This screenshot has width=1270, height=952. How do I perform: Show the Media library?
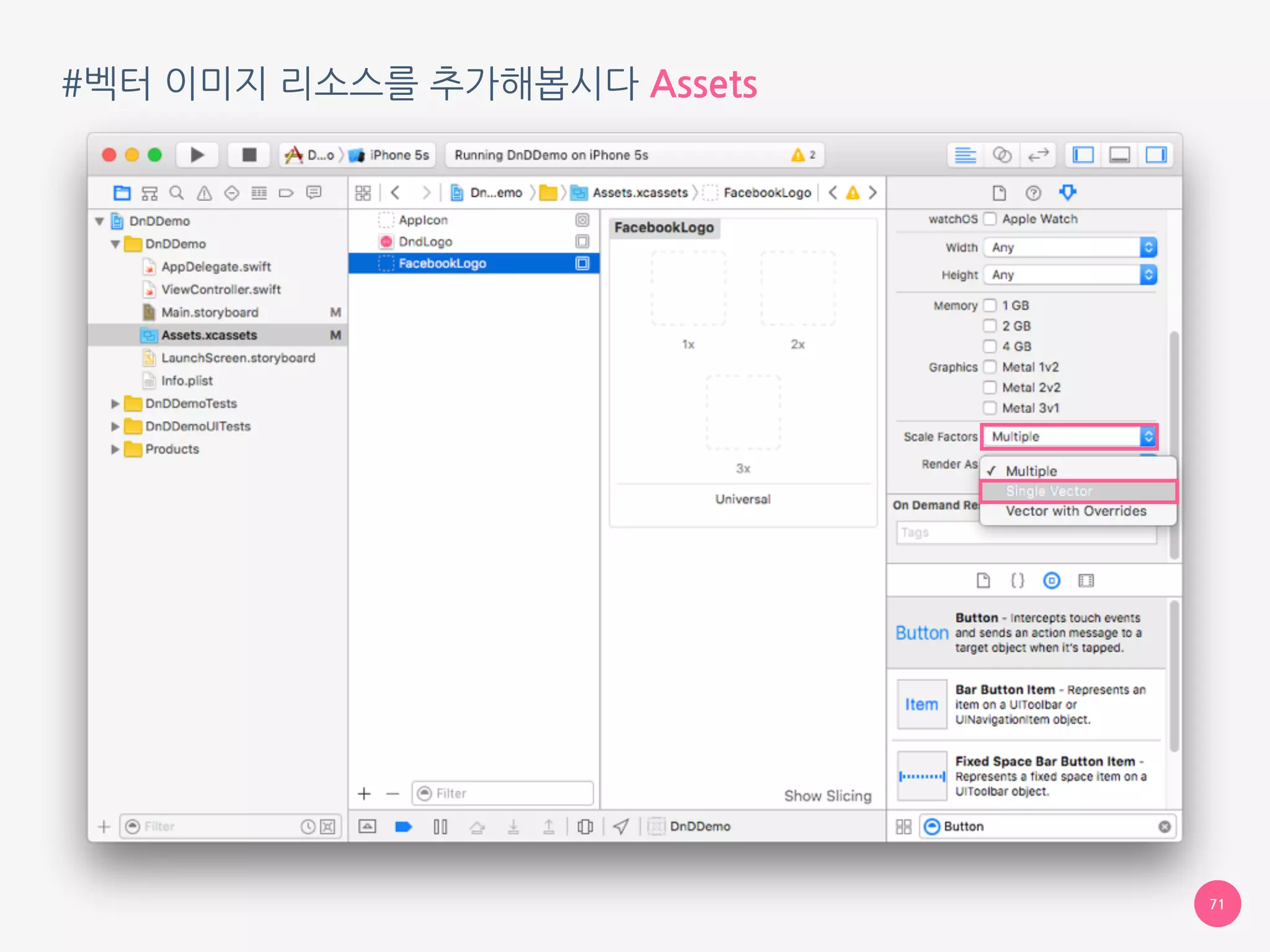pyautogui.click(x=1086, y=581)
